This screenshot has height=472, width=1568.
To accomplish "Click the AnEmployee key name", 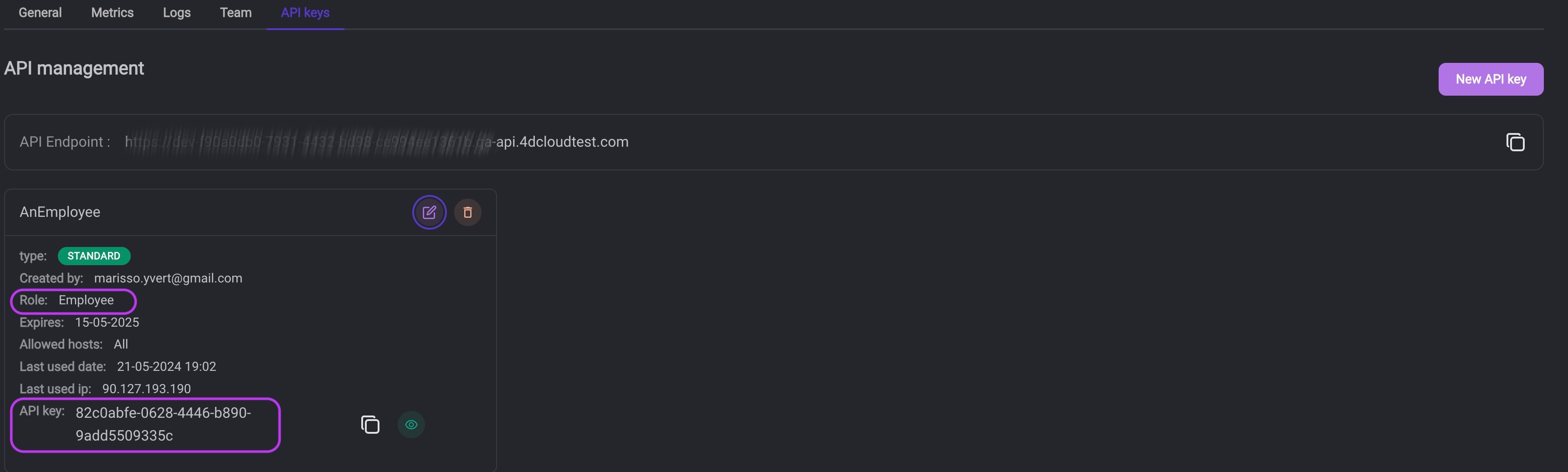I will click(60, 212).
